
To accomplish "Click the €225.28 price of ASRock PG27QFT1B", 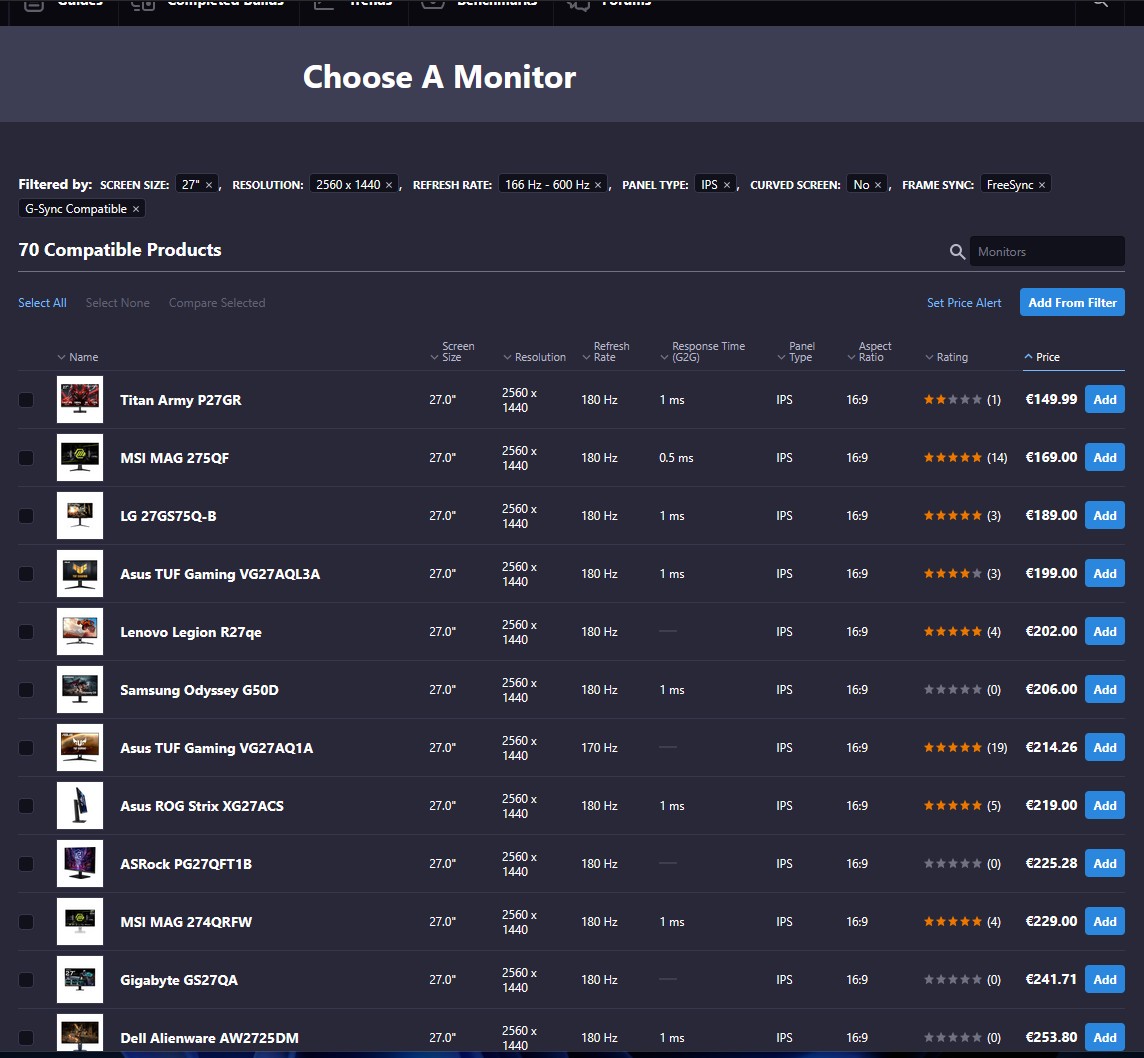I will click(x=1051, y=863).
